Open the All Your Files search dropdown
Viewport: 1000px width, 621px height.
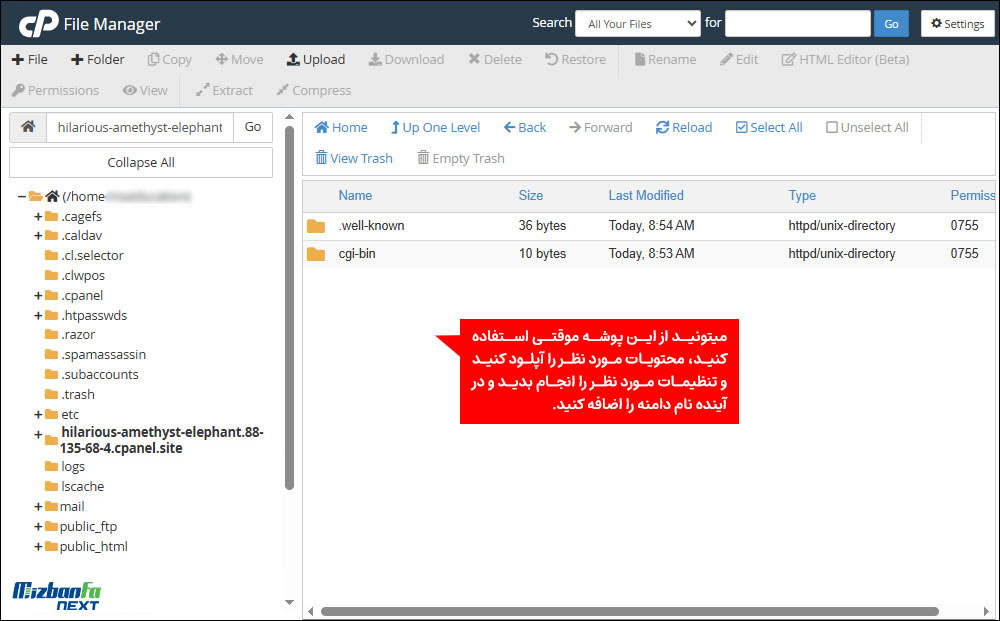coord(637,23)
